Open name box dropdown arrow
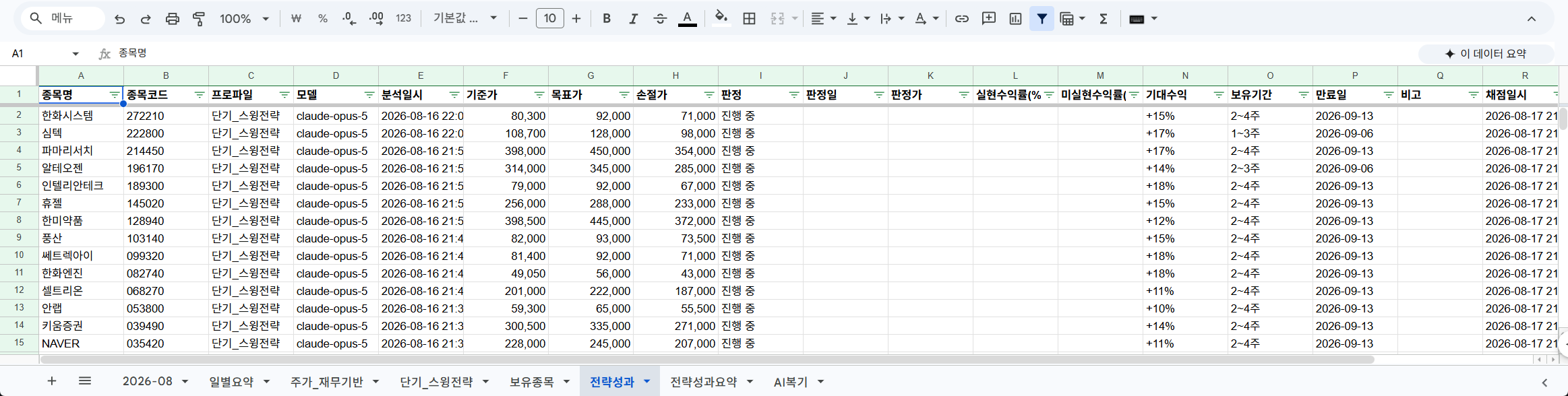The width and height of the screenshot is (1568, 396). tap(76, 54)
